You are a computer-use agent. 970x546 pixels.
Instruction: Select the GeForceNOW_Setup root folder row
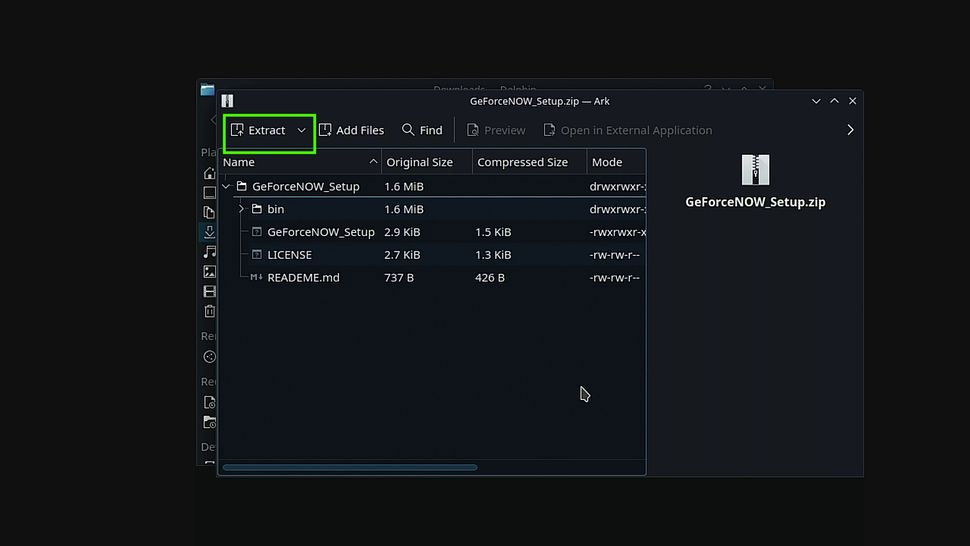432,186
